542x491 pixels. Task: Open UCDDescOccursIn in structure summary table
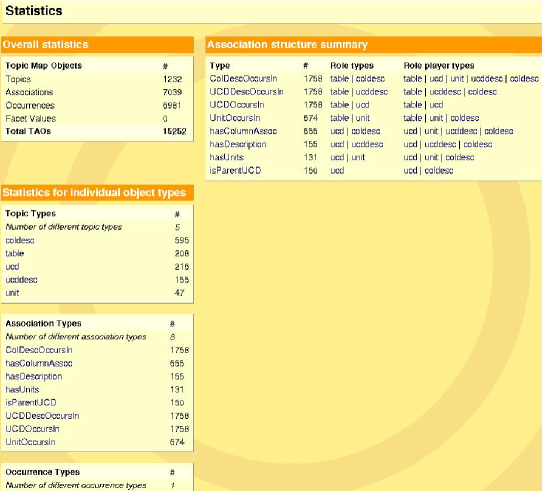tap(246, 92)
